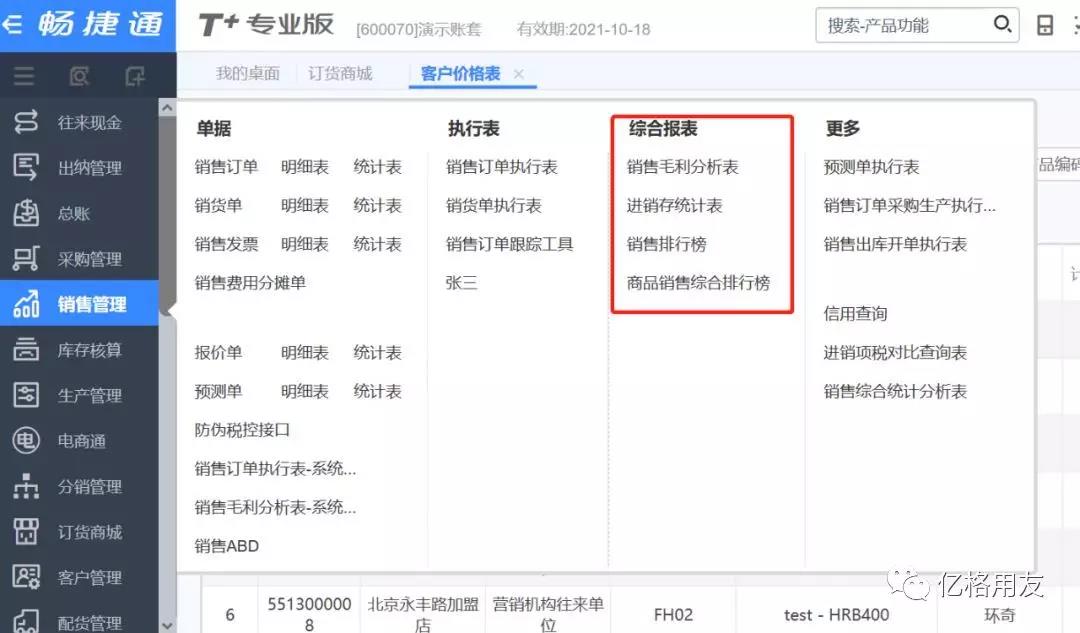The width and height of the screenshot is (1080, 633).
Task: Click sidebar scrollbar down arrow
Action: pos(167,625)
